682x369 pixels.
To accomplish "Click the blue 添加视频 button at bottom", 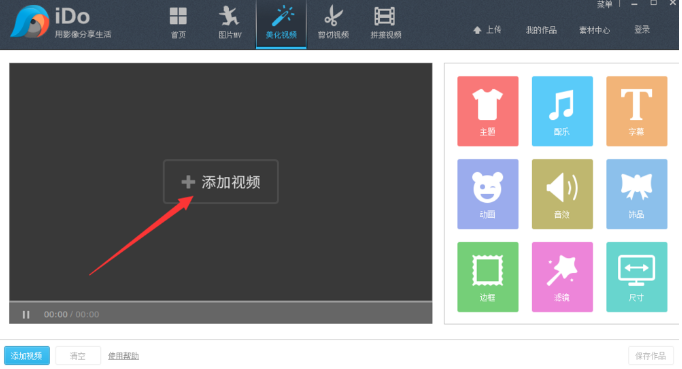I will coord(27,356).
